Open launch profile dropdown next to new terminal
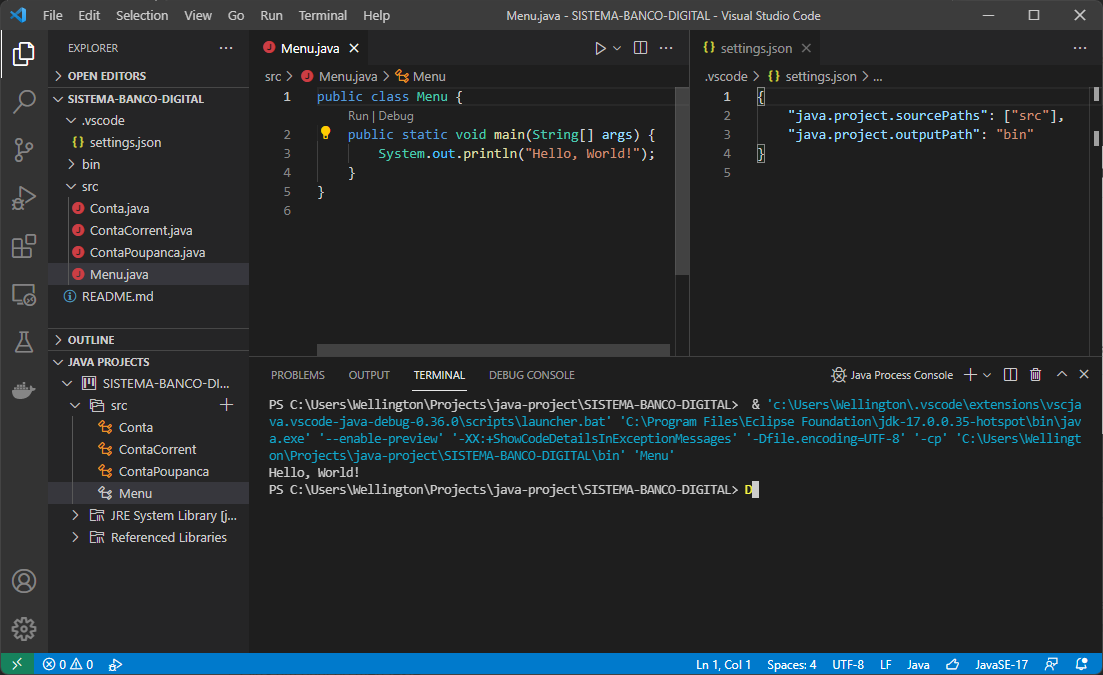 point(987,375)
